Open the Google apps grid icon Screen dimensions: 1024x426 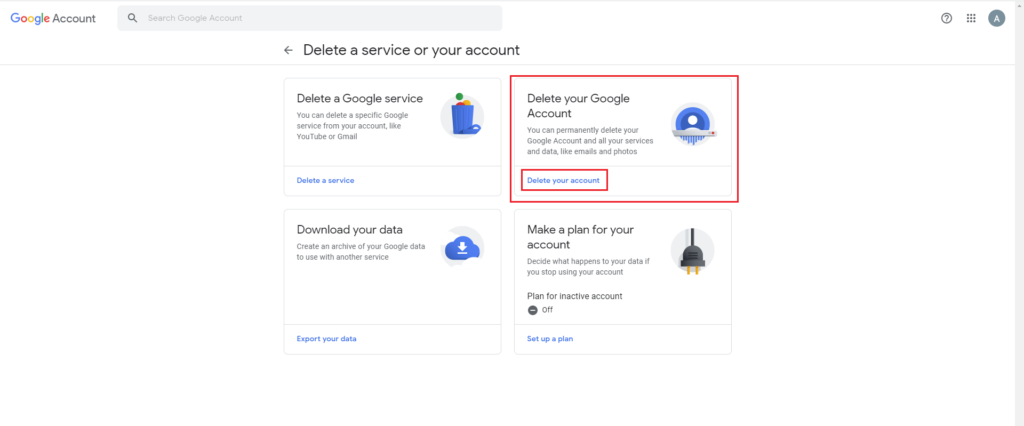tap(971, 18)
